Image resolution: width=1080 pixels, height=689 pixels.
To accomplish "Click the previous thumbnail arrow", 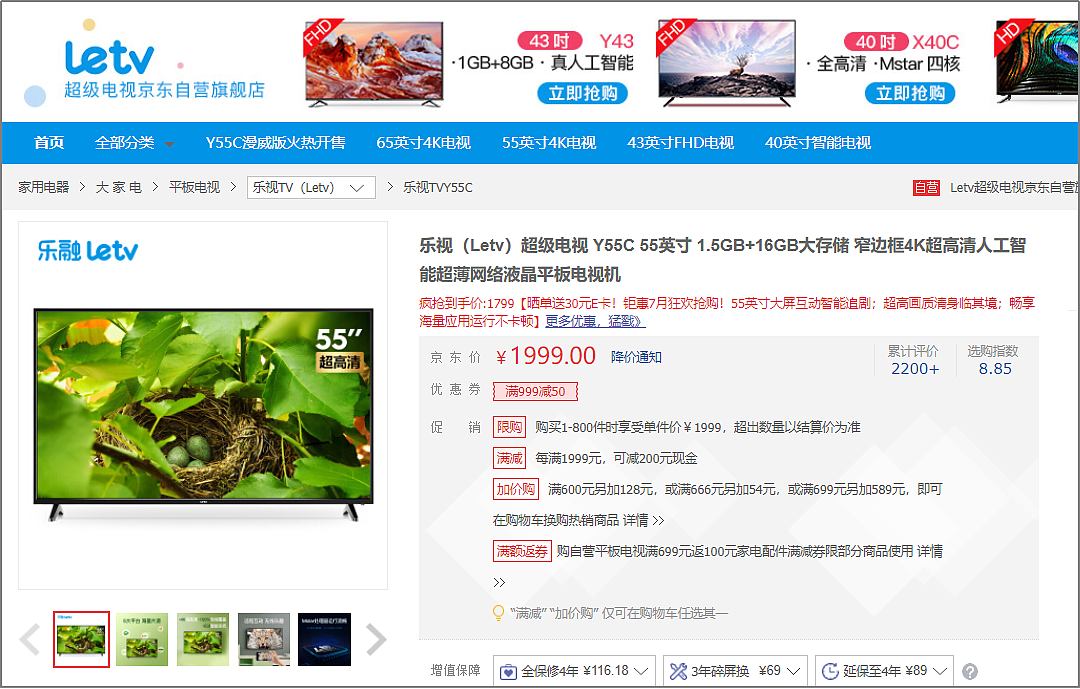I will (x=30, y=639).
